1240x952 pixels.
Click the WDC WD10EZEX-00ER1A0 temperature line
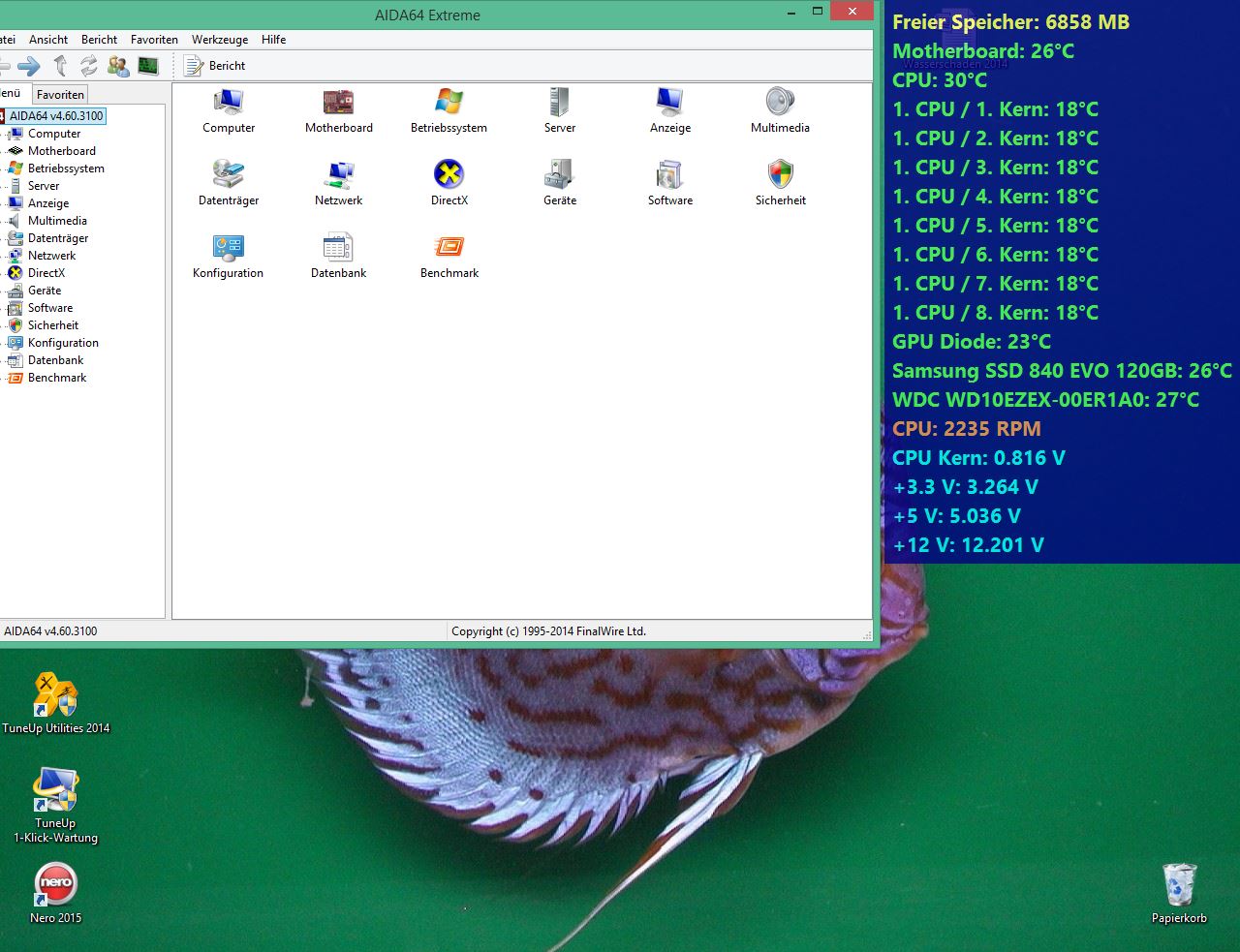(1045, 400)
